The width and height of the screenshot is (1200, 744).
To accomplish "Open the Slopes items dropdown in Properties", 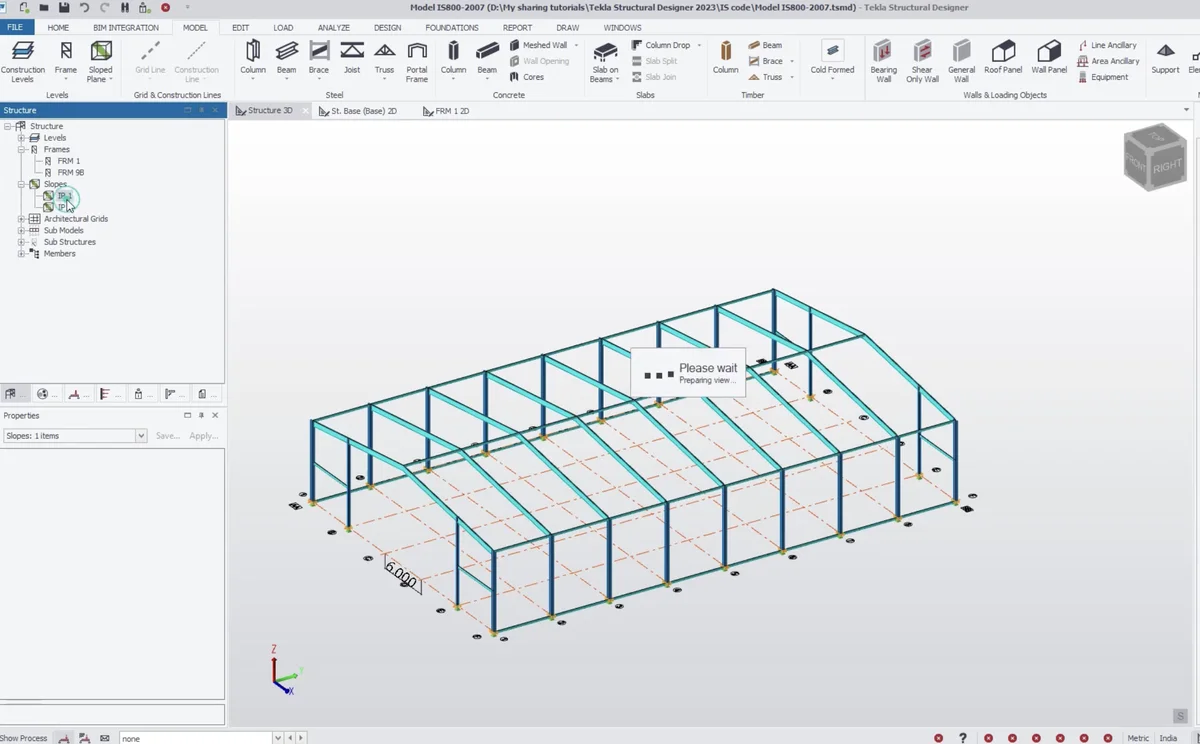I will tap(141, 435).
